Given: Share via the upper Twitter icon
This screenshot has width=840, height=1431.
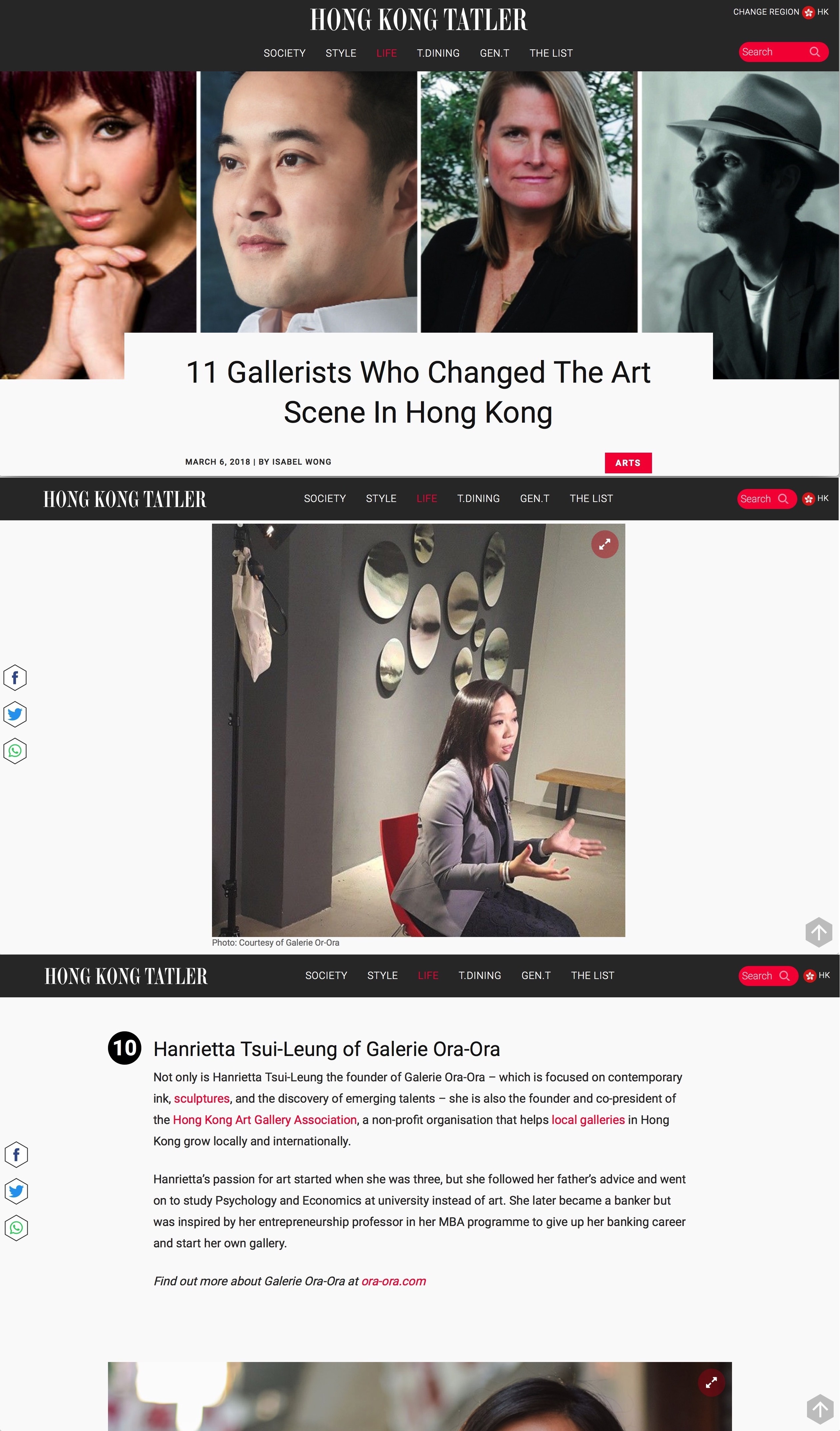Looking at the screenshot, I should pyautogui.click(x=15, y=714).
